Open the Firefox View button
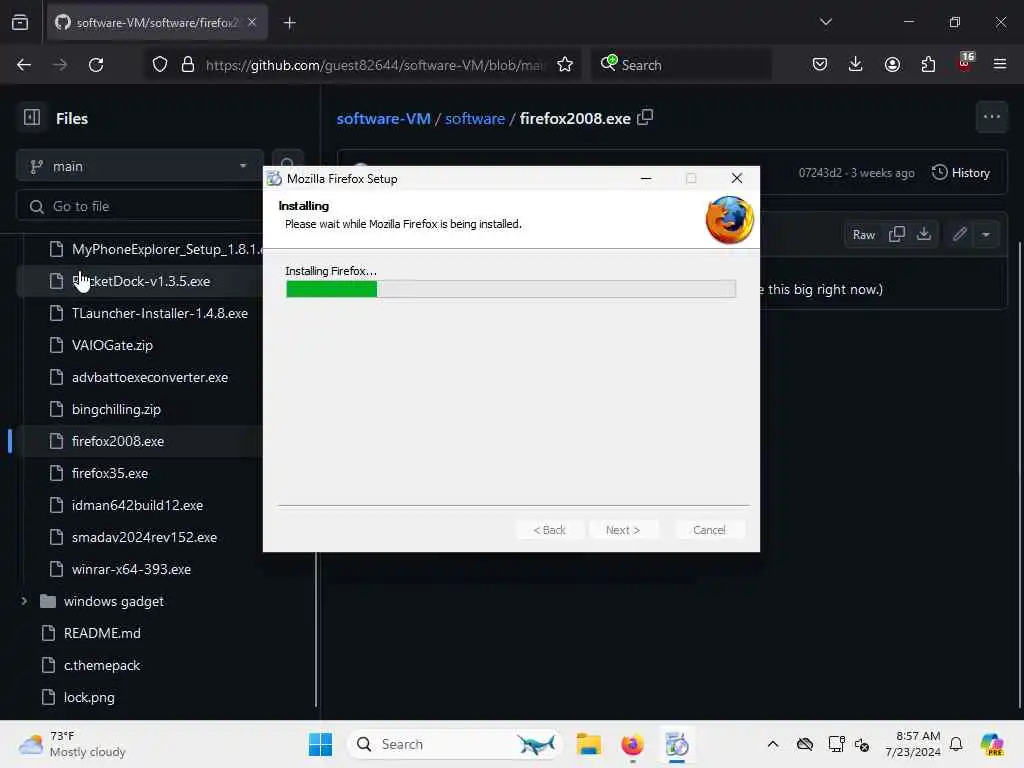This screenshot has height=768, width=1024. [x=20, y=22]
